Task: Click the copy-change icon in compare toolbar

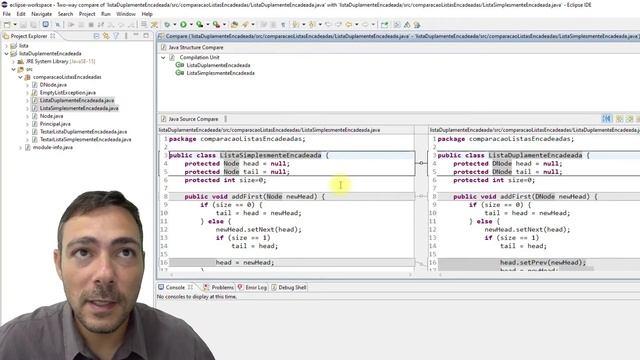Action: tap(619, 119)
